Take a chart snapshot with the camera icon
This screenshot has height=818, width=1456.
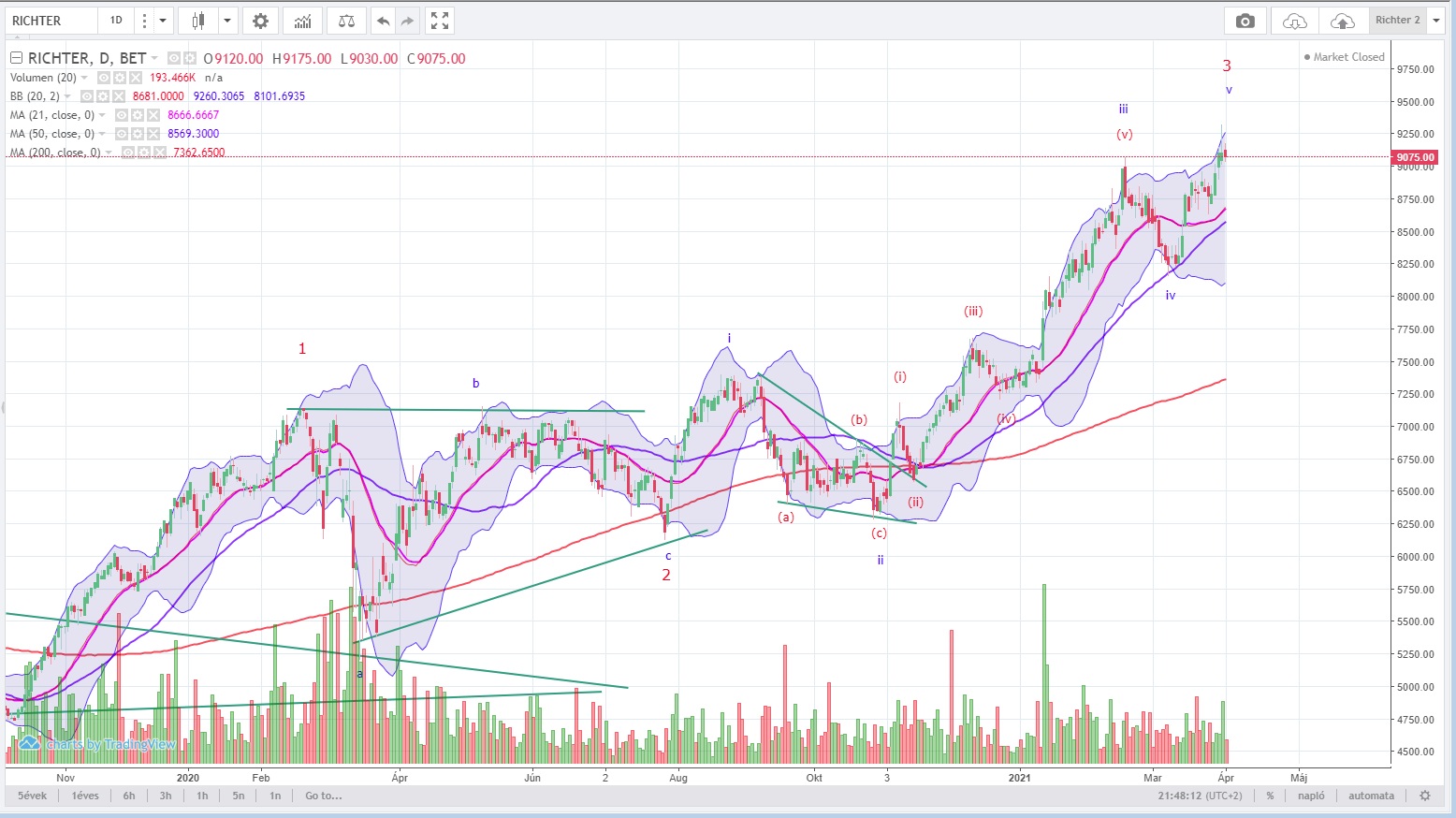coord(1245,21)
